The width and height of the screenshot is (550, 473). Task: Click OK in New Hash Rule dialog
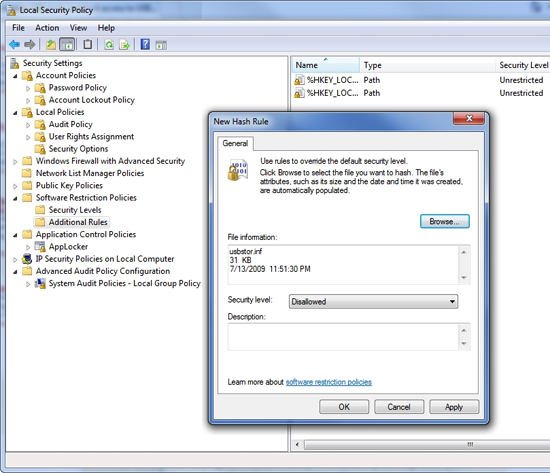pos(344,407)
